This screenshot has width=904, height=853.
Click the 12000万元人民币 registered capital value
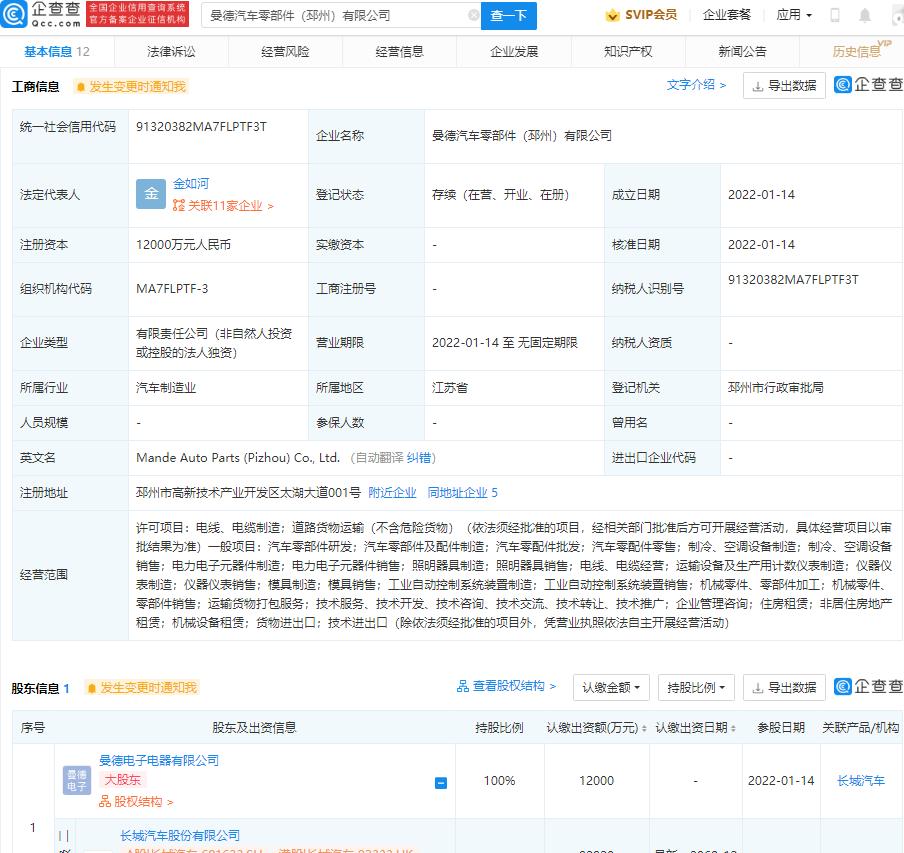point(183,245)
